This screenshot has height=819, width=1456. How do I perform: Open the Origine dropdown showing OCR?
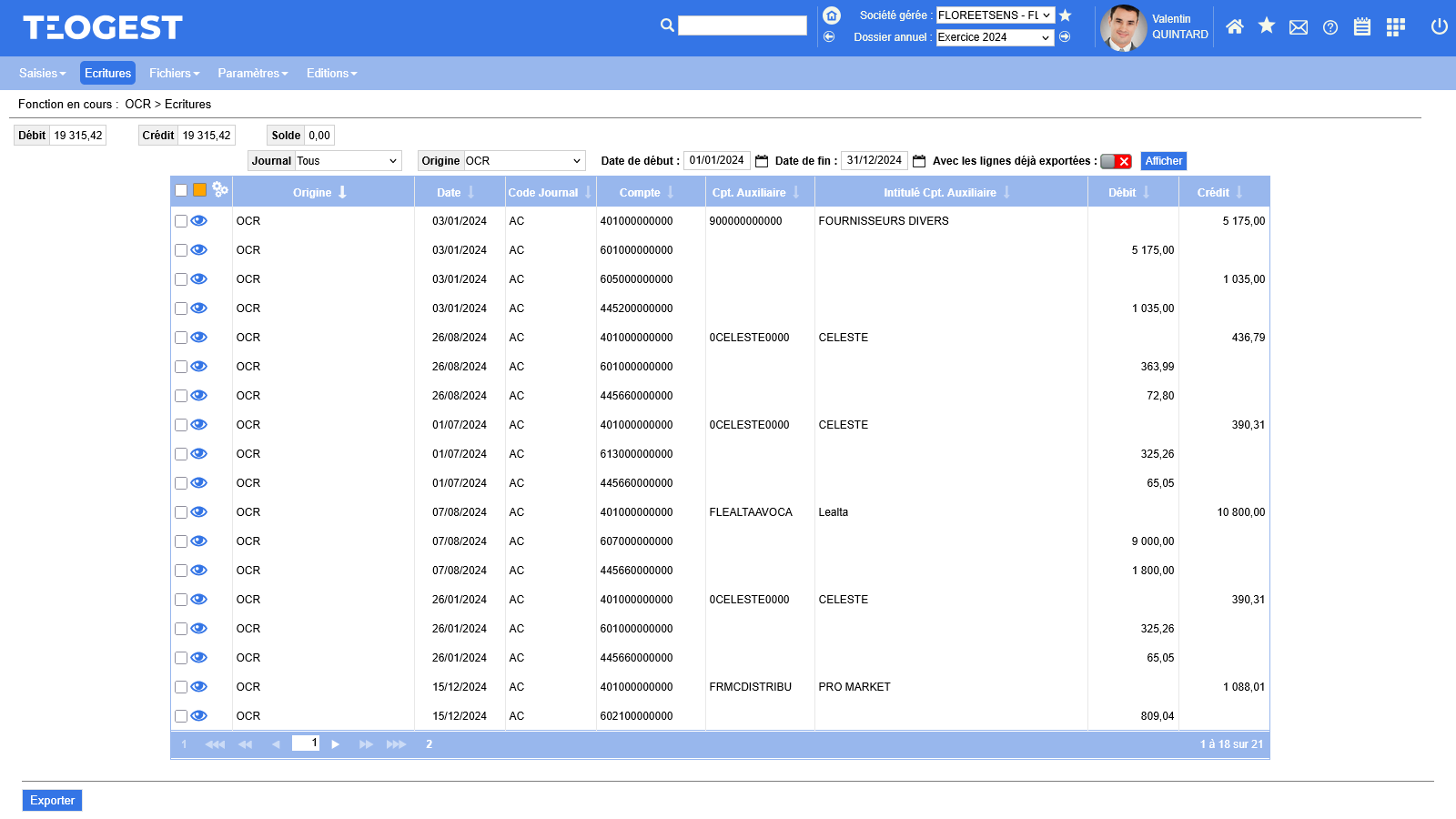pos(524,161)
